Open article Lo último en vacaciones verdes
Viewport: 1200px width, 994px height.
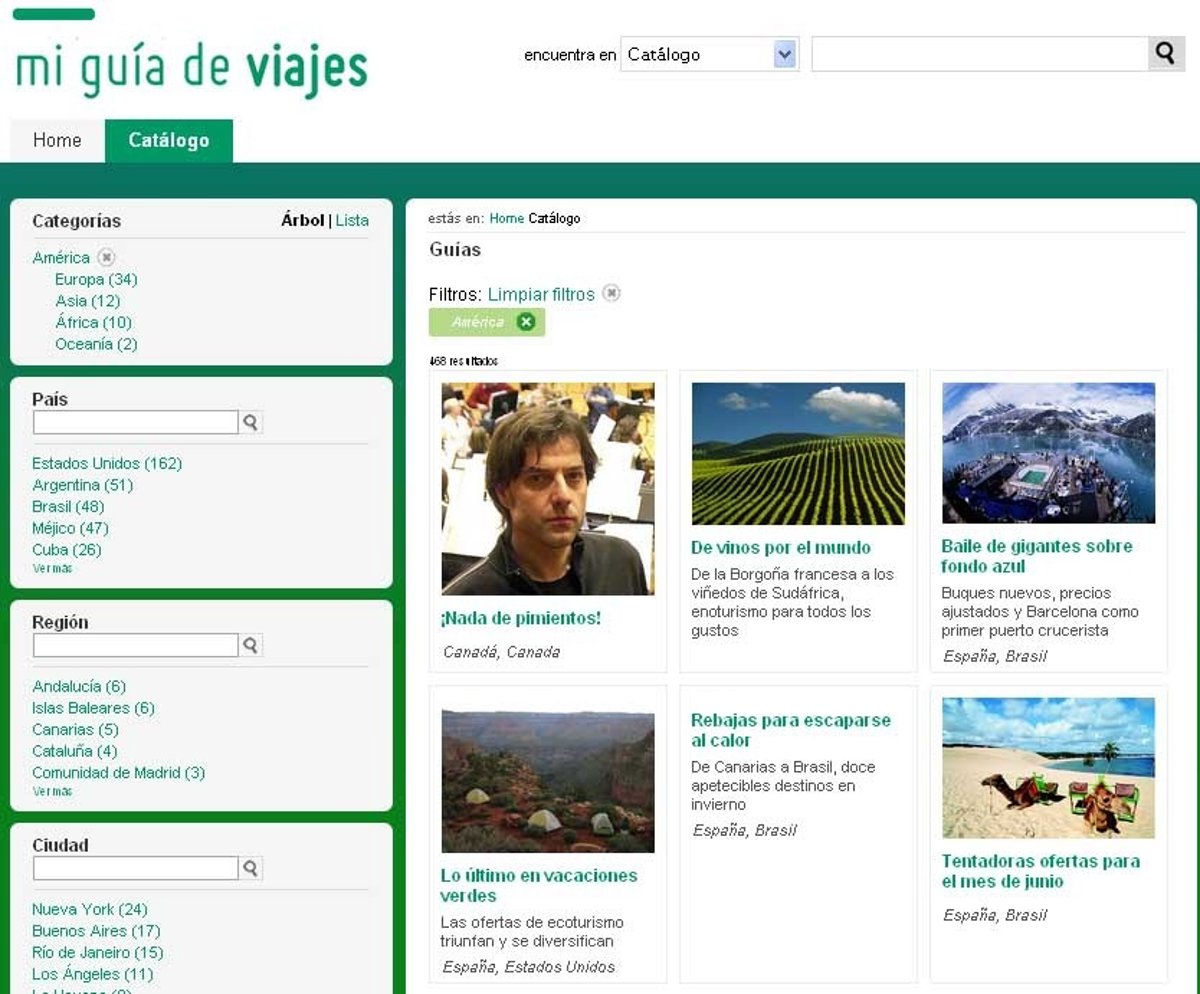point(538,885)
